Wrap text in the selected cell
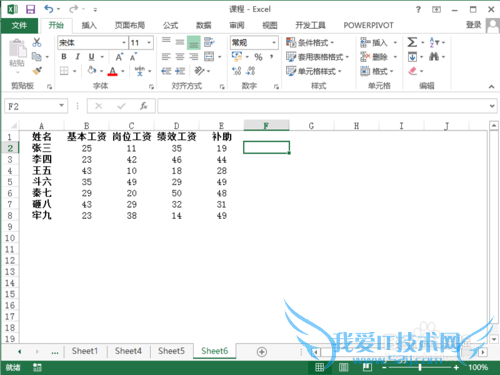The width and height of the screenshot is (500, 375). pos(209,42)
